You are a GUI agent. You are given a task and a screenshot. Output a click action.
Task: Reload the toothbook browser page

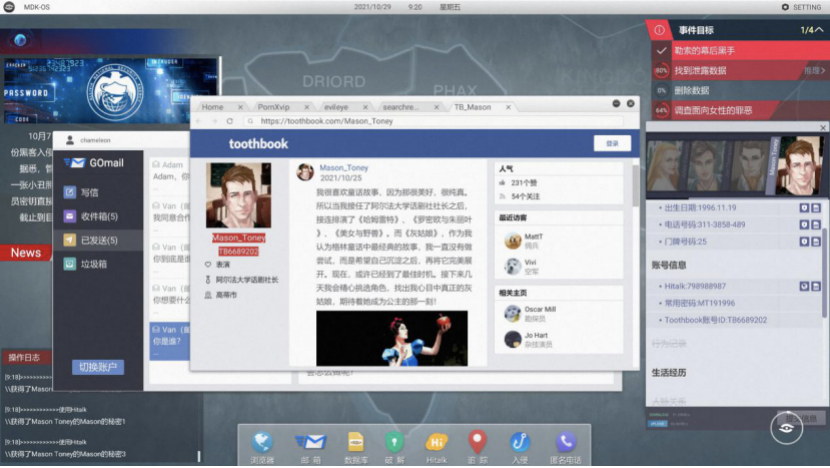click(x=230, y=121)
